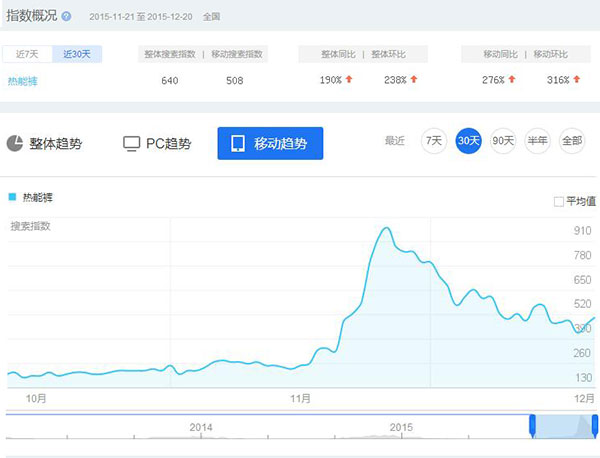Toggle the 热能裤 blue legend square
600x458 pixels.
click(12, 197)
